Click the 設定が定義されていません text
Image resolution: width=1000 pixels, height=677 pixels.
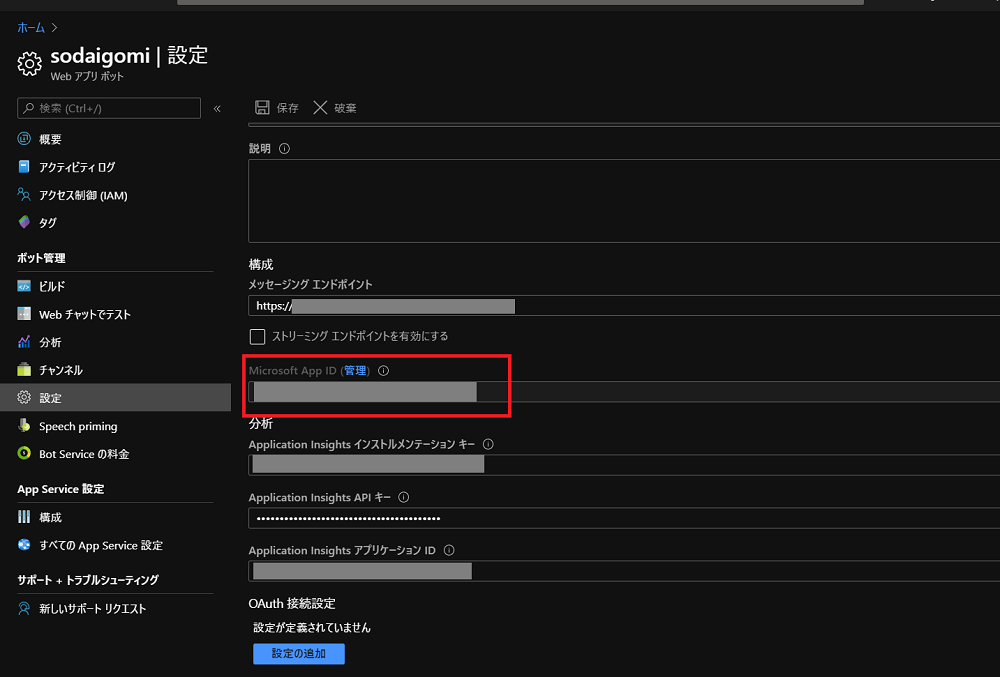312,627
